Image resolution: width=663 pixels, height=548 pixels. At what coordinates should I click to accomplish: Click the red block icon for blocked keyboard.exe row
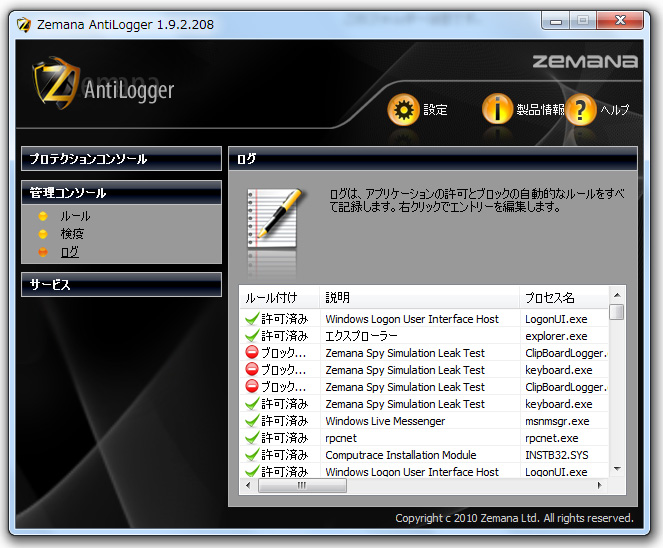tap(252, 369)
